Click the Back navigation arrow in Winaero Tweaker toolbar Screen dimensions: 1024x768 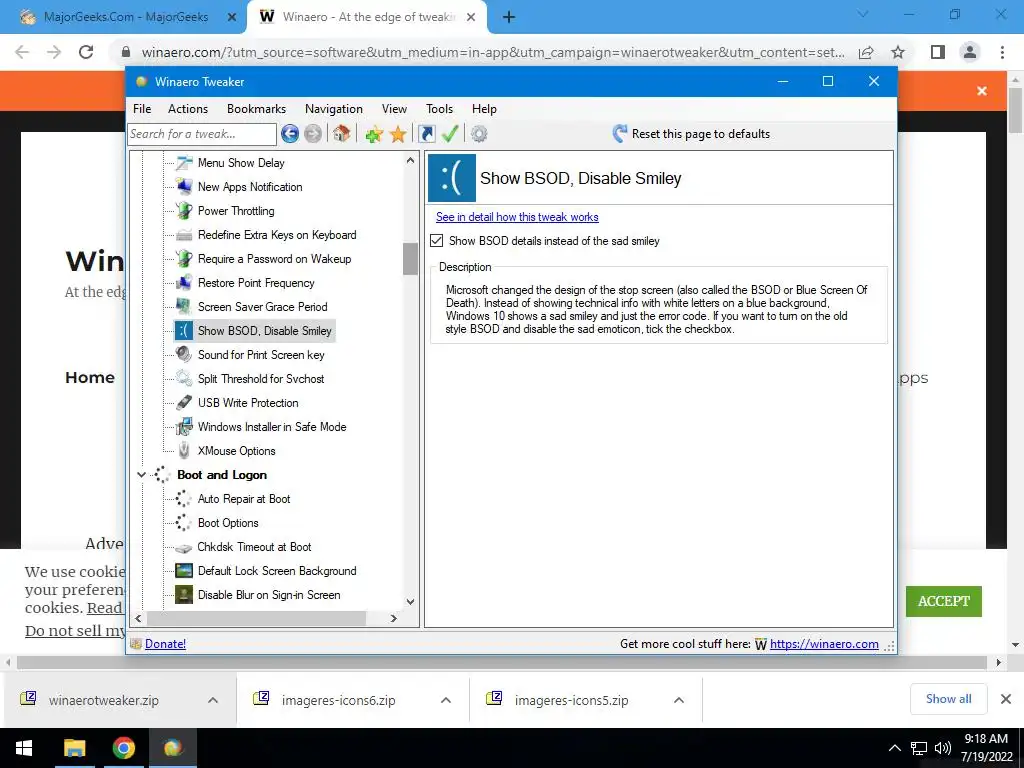click(290, 134)
